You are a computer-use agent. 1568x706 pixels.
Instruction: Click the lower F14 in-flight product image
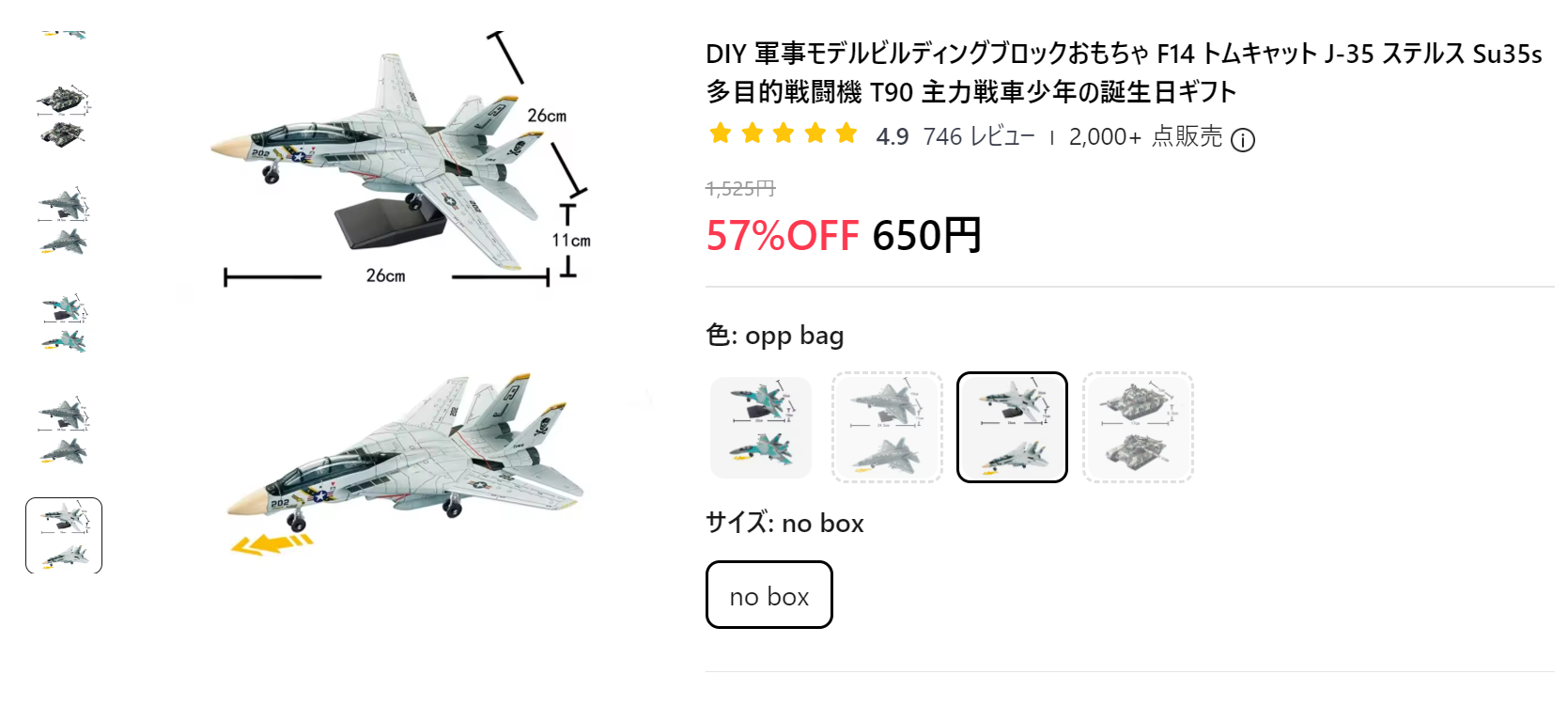(404, 463)
